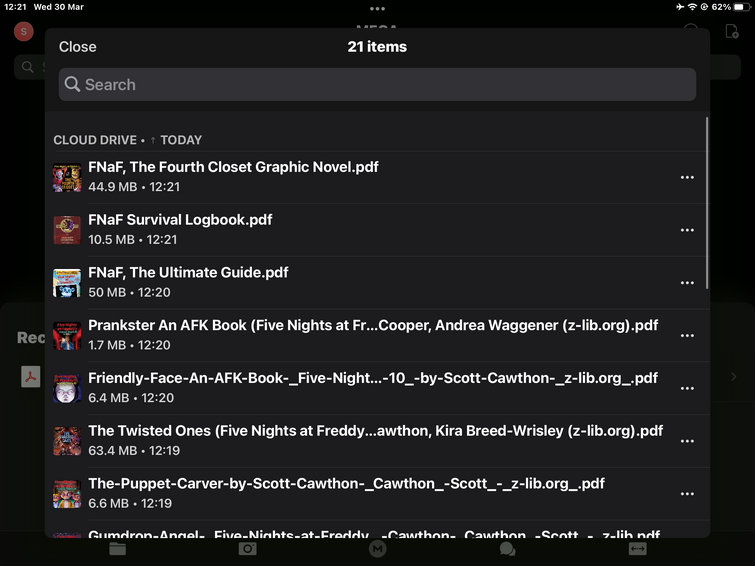Focus the Search field in the items panel
The height and width of the screenshot is (566, 755).
tap(377, 84)
